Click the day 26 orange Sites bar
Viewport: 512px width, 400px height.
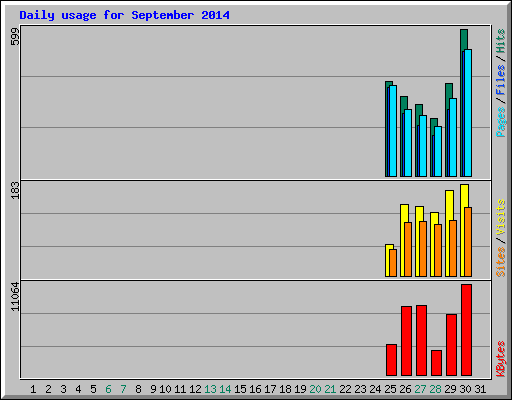408,249
